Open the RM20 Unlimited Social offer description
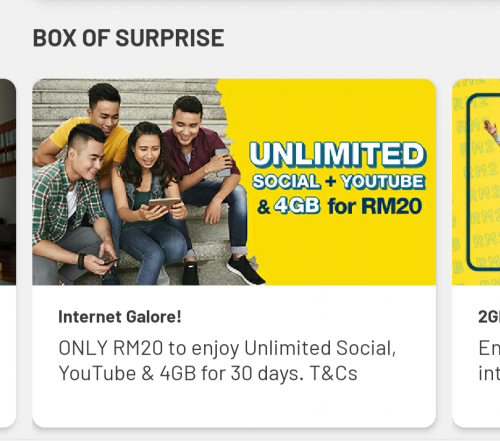 tap(227, 361)
